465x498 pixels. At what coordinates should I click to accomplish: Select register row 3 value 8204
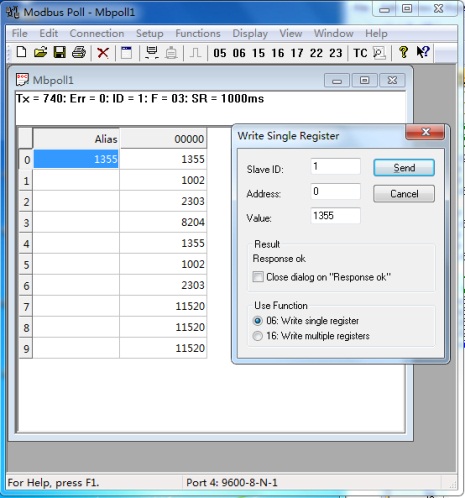[163, 222]
